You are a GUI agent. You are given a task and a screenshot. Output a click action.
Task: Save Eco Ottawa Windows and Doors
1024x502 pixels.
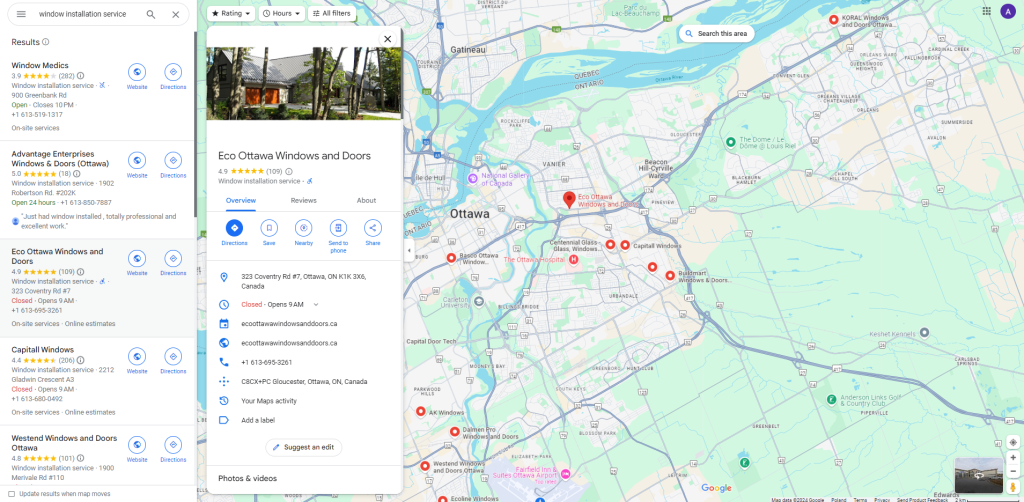[x=269, y=228]
